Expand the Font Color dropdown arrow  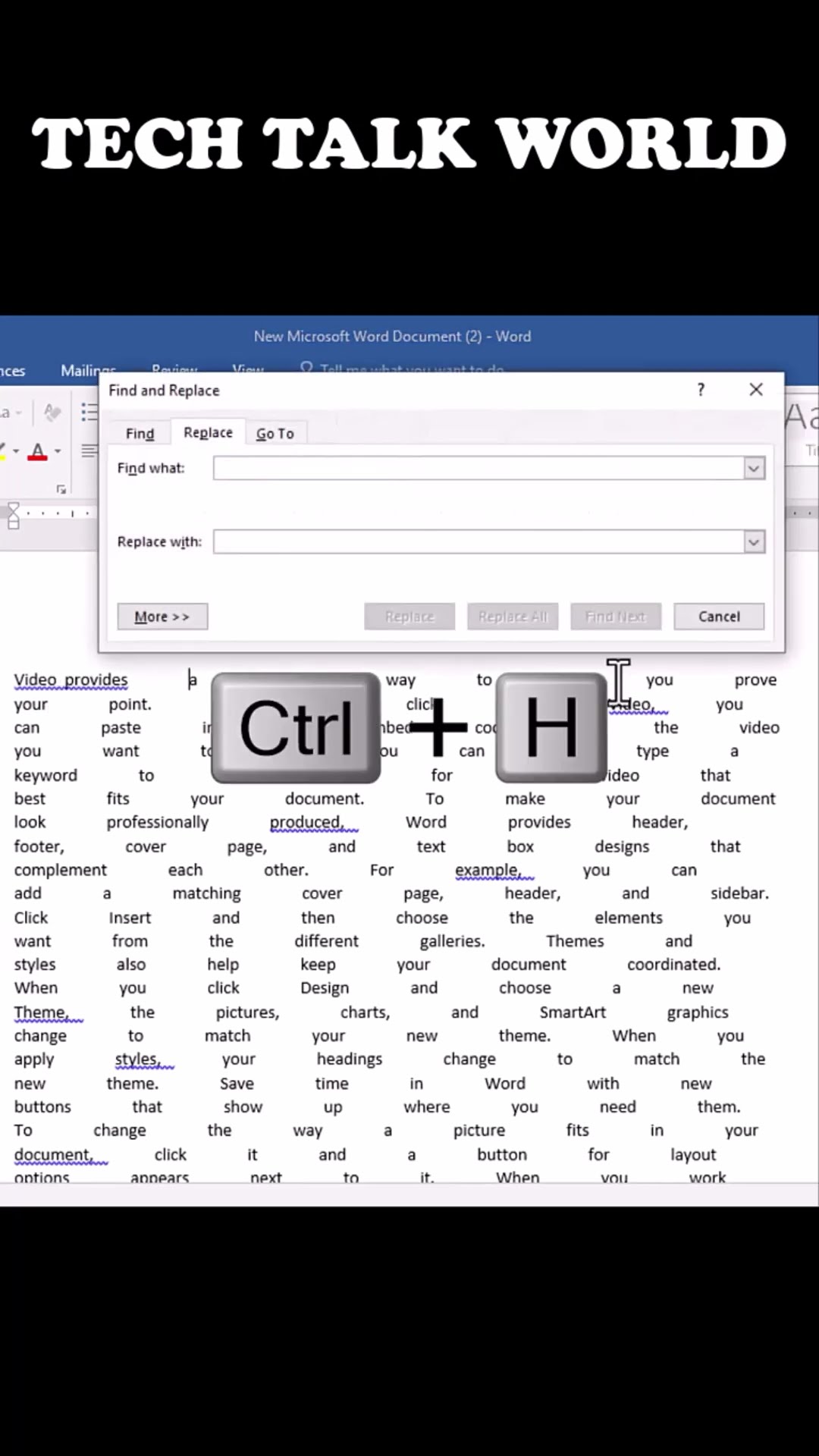(x=58, y=451)
